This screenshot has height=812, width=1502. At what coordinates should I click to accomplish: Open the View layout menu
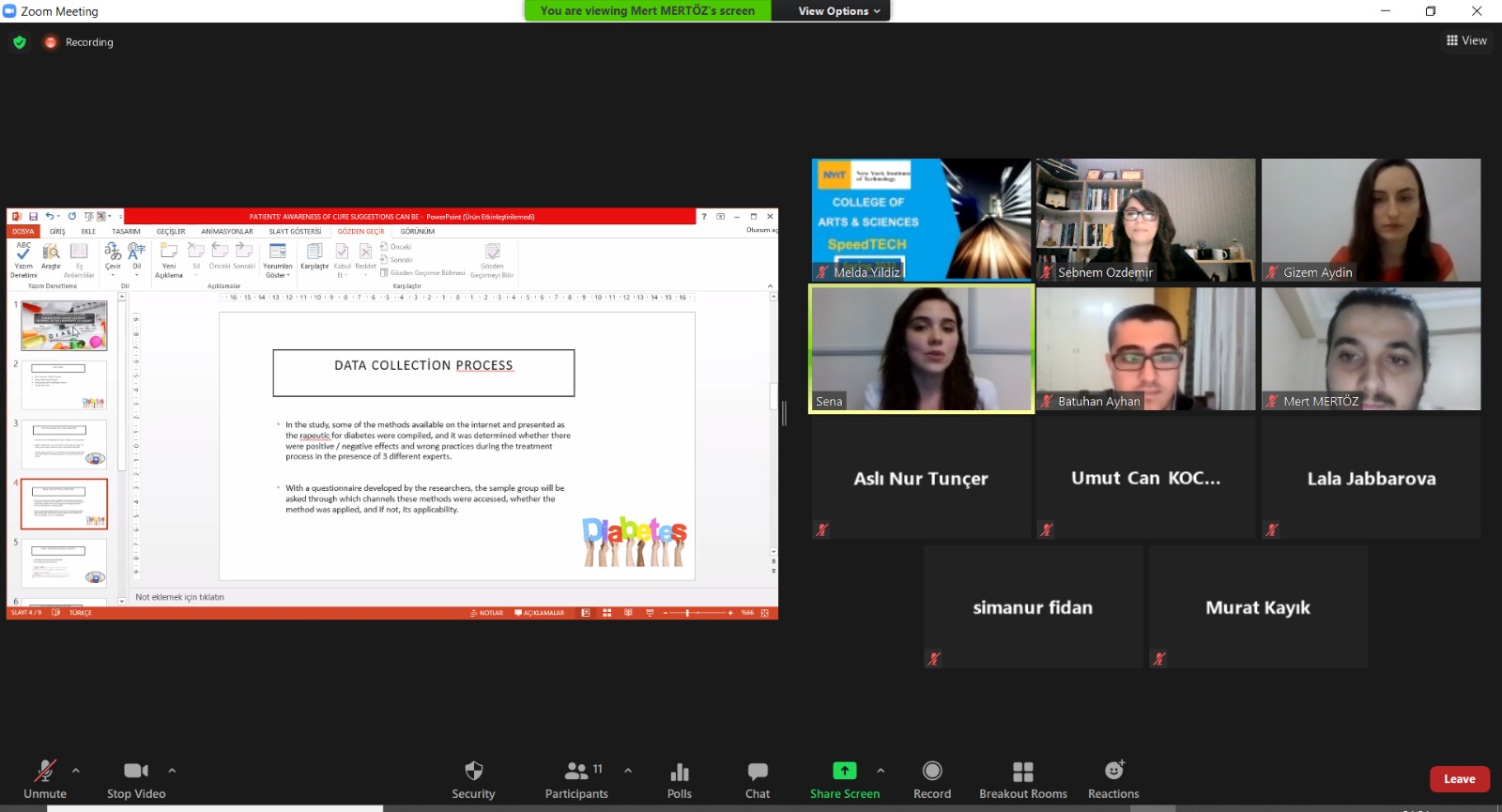[x=1466, y=40]
